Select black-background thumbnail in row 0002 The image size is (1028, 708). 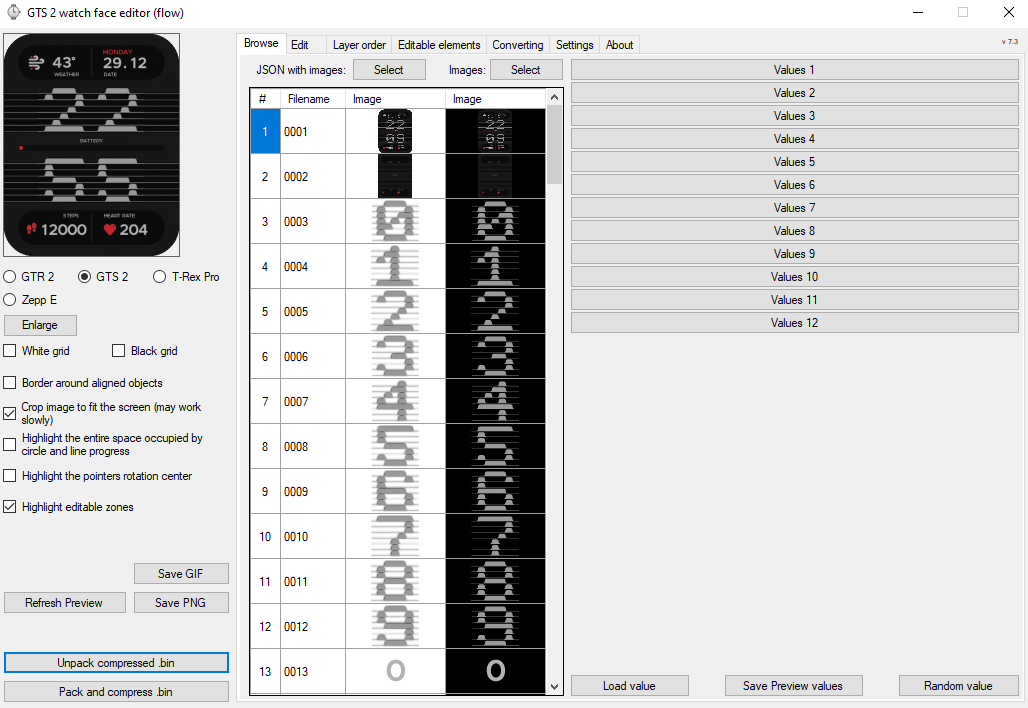point(495,176)
